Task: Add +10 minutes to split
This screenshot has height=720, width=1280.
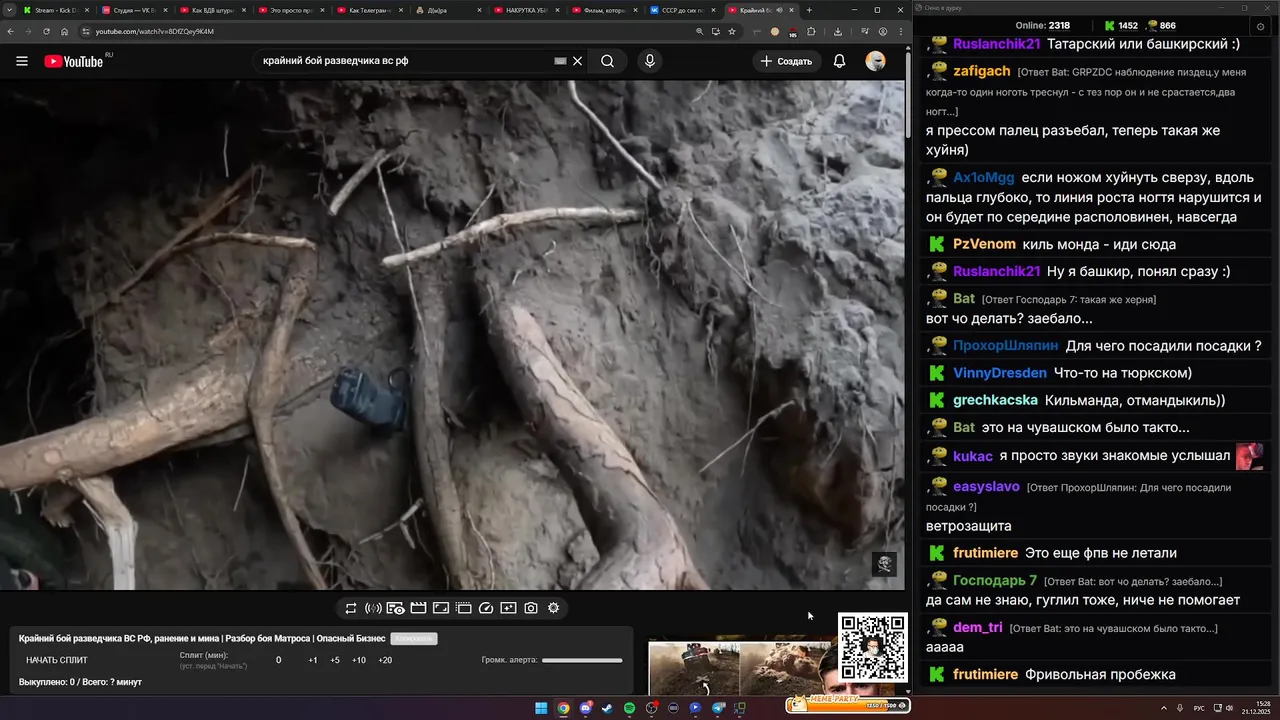Action: pos(359,660)
